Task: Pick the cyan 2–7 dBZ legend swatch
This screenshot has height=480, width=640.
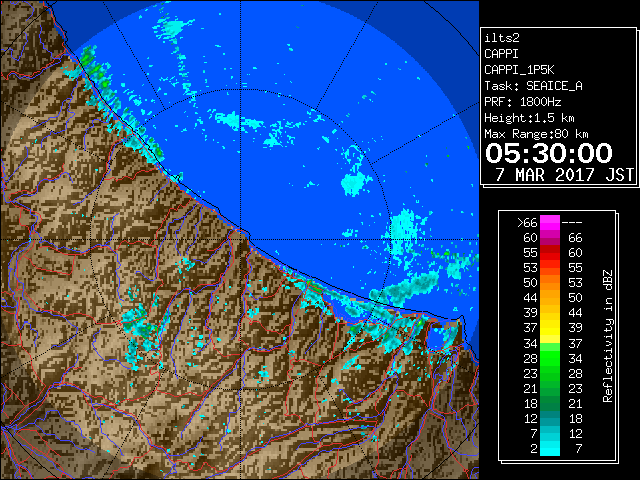Action: [x=550, y=448]
